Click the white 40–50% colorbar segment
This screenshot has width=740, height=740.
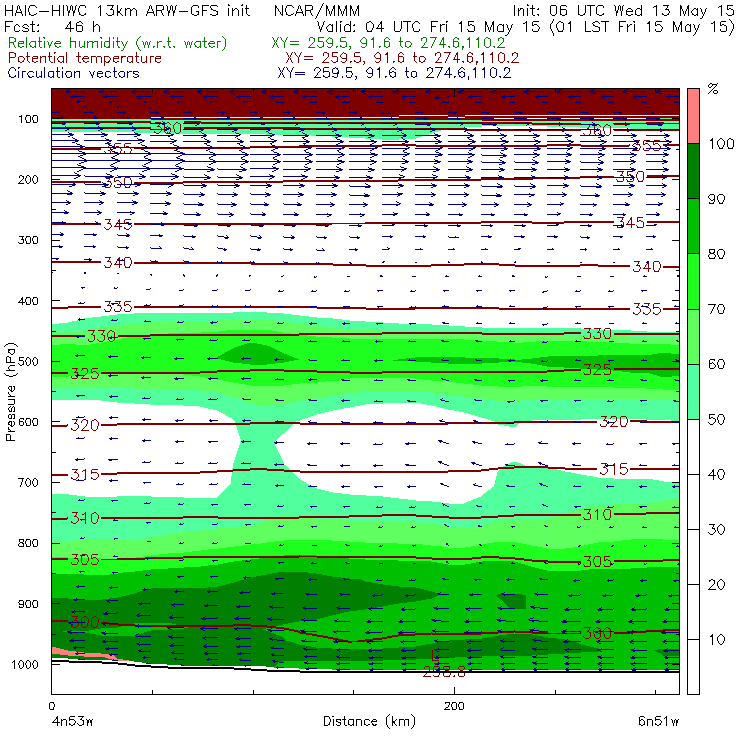click(x=693, y=446)
